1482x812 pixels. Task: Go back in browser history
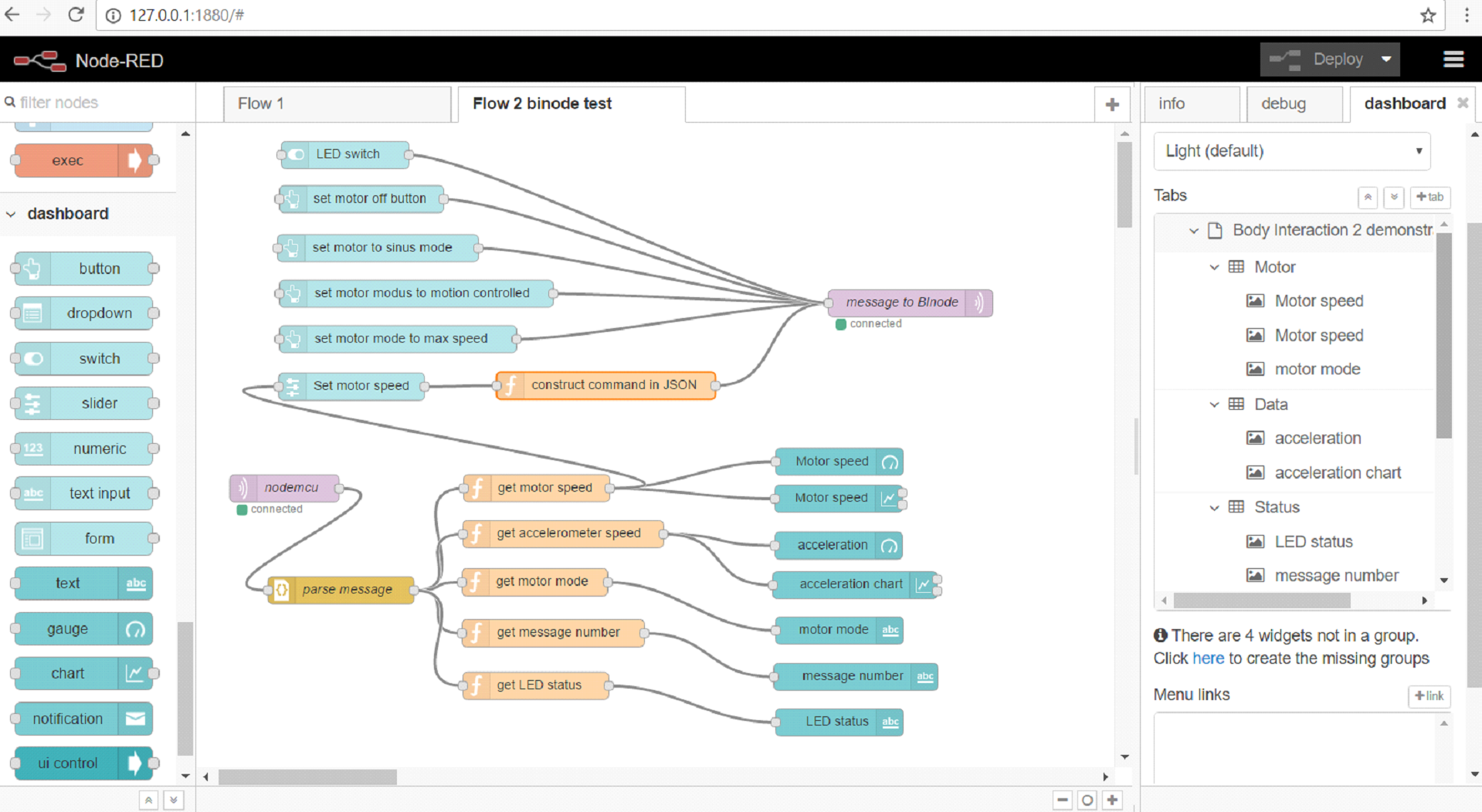click(x=12, y=15)
